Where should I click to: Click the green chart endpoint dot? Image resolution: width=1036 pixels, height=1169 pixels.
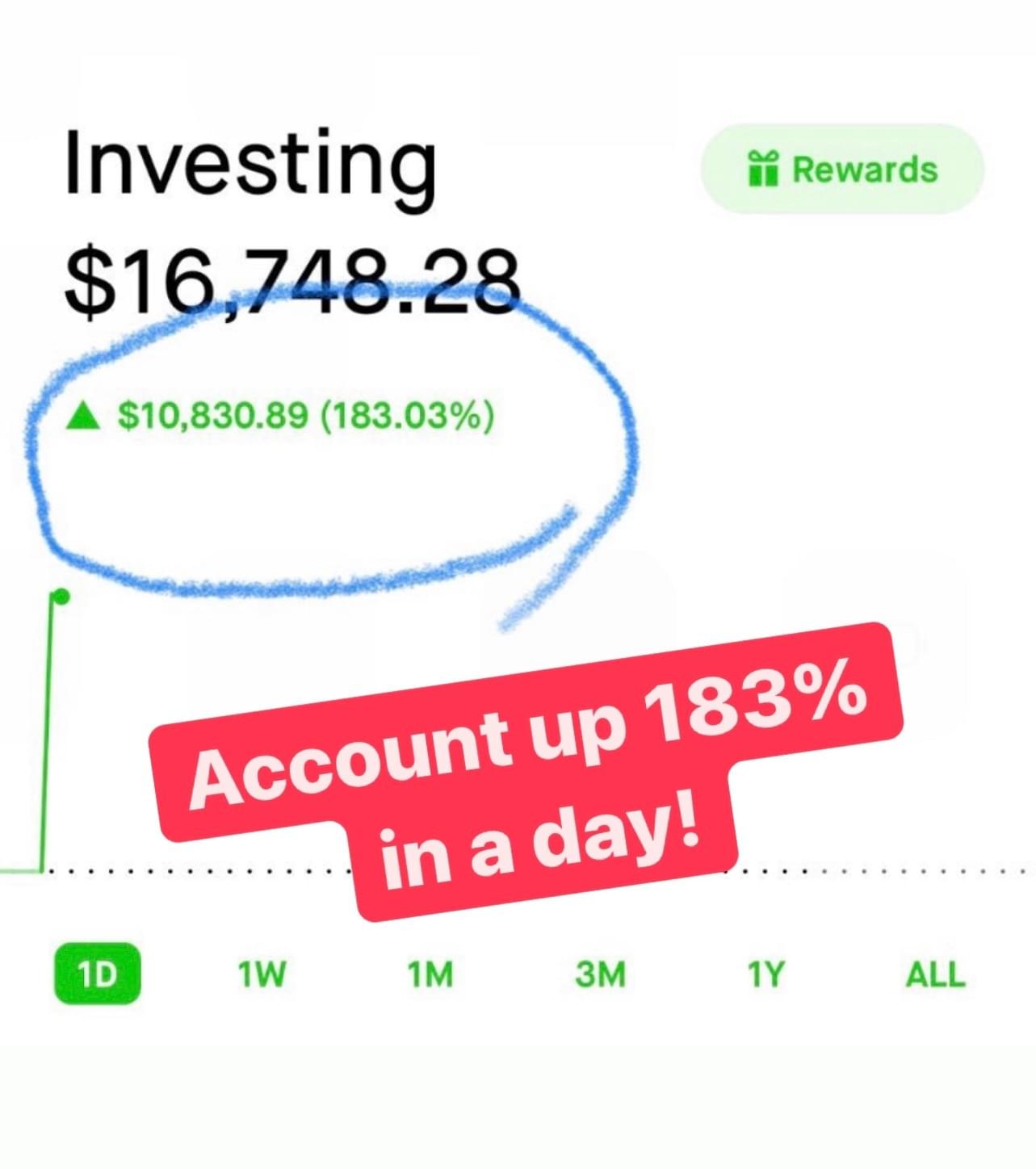tap(59, 597)
